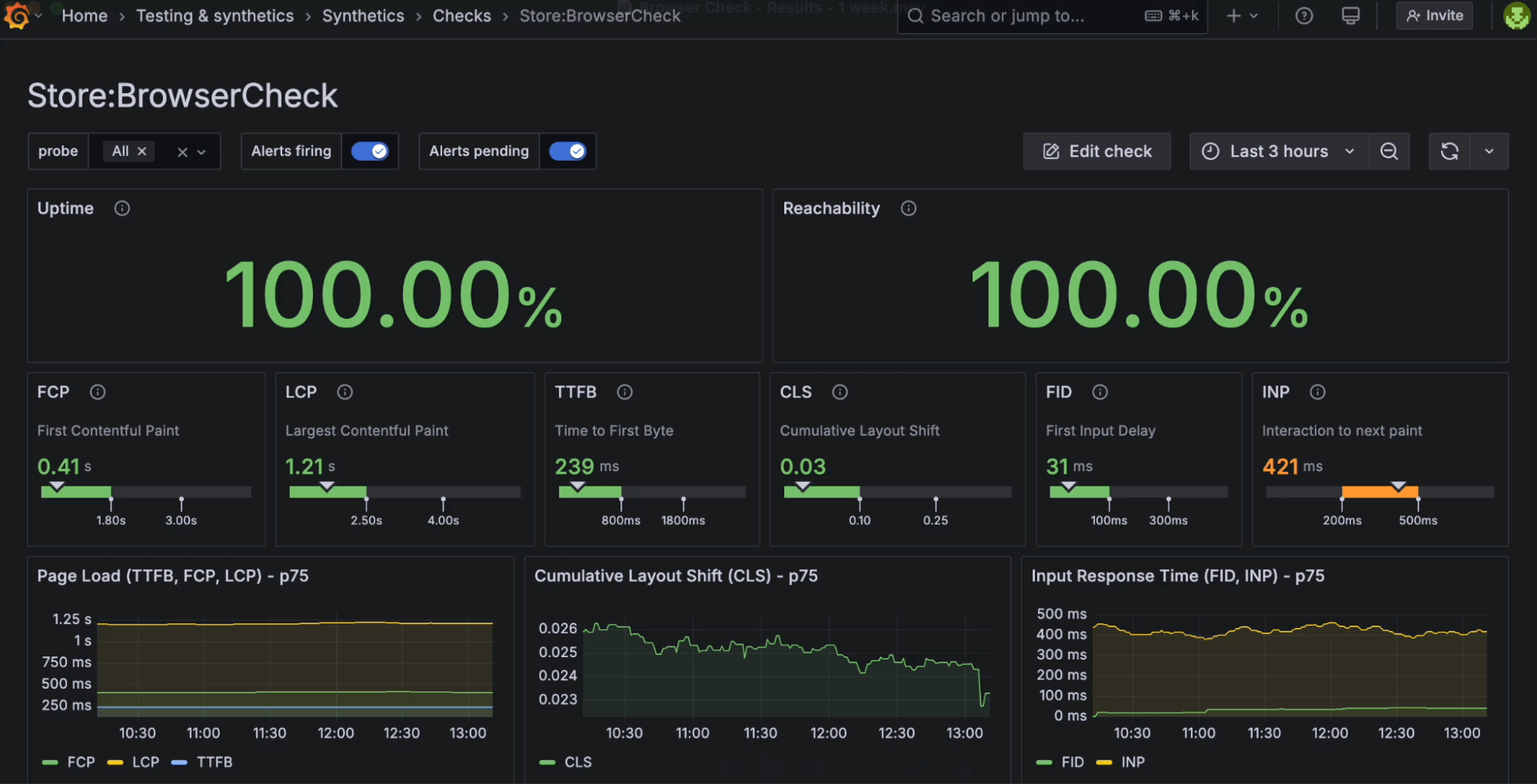Click the info icon beside Reachability
The image size is (1537, 784).
908,208
